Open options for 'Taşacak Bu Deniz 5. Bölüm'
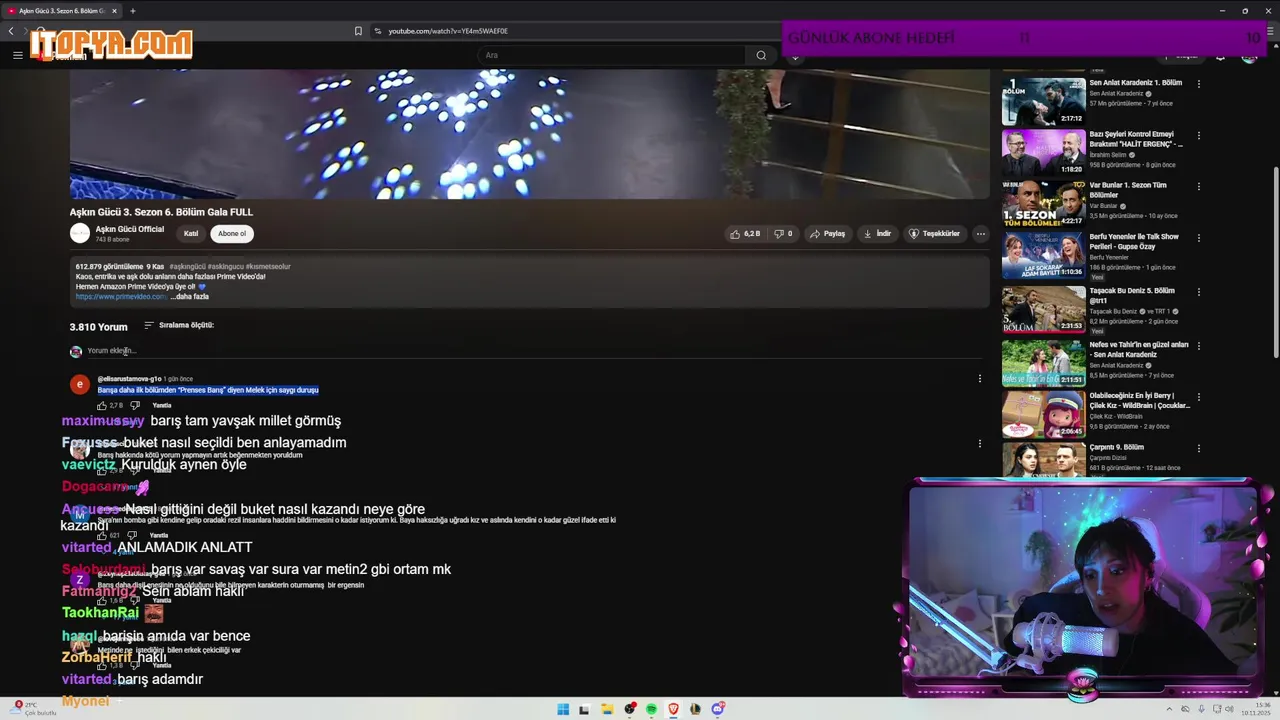The image size is (1280, 720). coord(1198,291)
